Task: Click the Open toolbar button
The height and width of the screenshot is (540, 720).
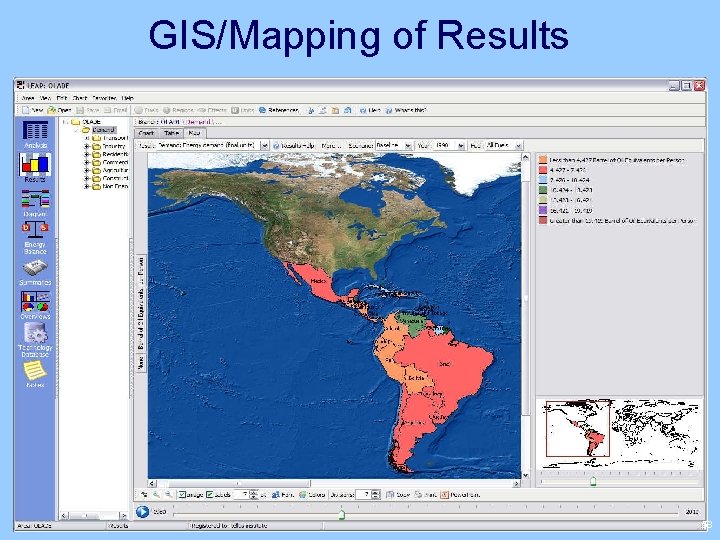Action: click(59, 110)
